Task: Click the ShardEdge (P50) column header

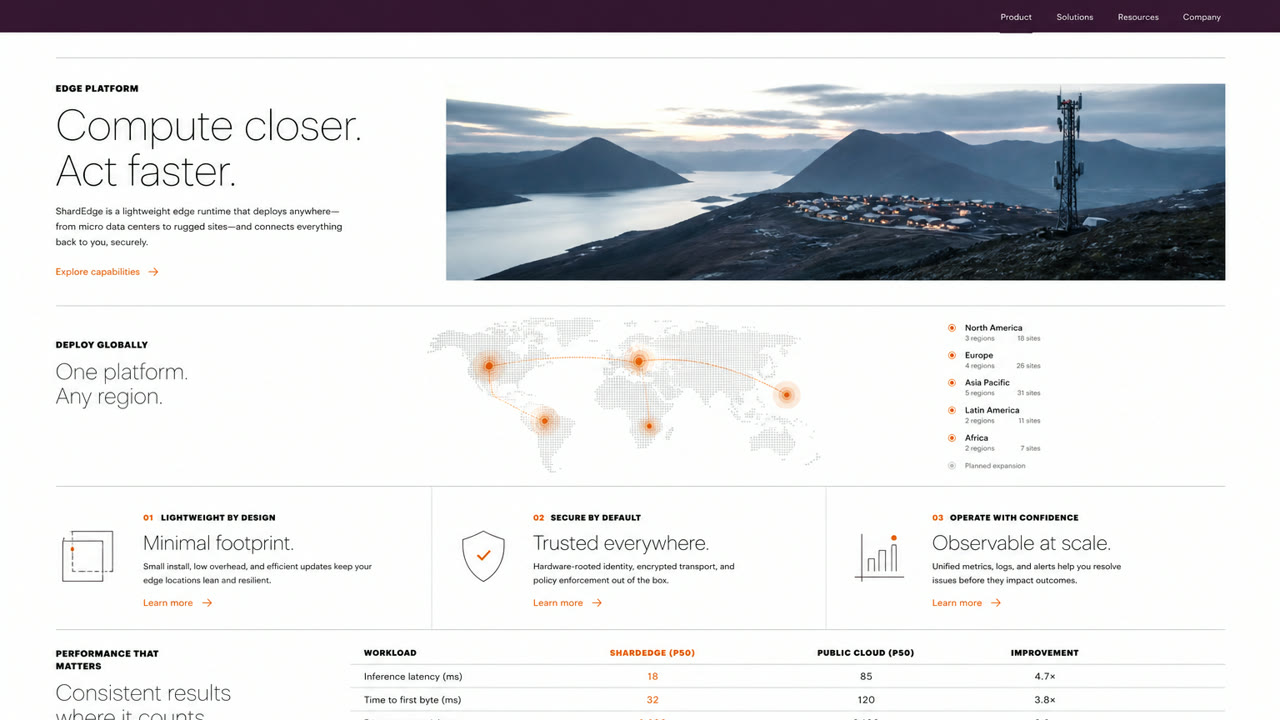Action: pos(652,653)
